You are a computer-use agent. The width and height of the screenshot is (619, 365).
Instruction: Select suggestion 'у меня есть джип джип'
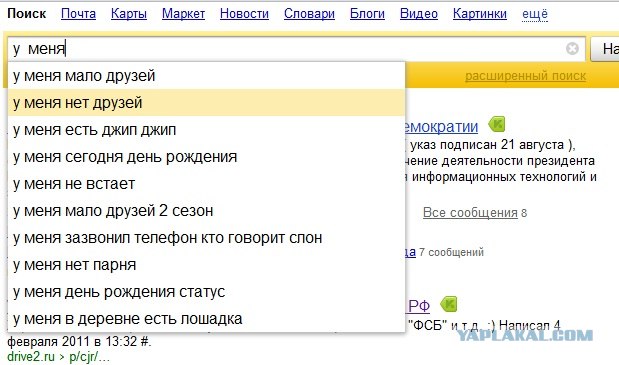coord(206,130)
